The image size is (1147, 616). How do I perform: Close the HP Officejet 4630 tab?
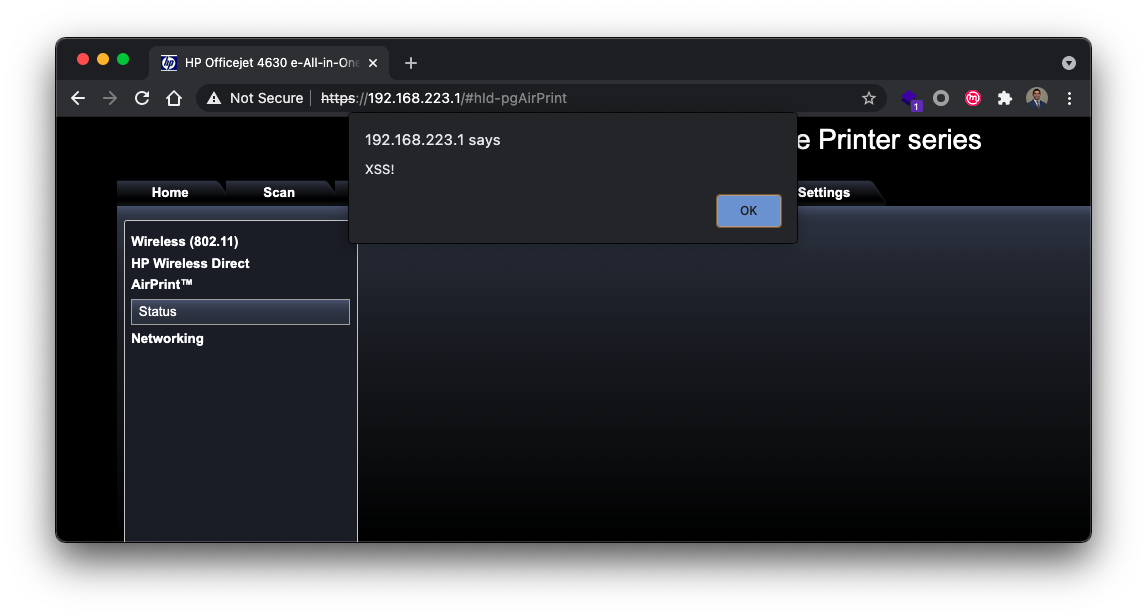[373, 62]
